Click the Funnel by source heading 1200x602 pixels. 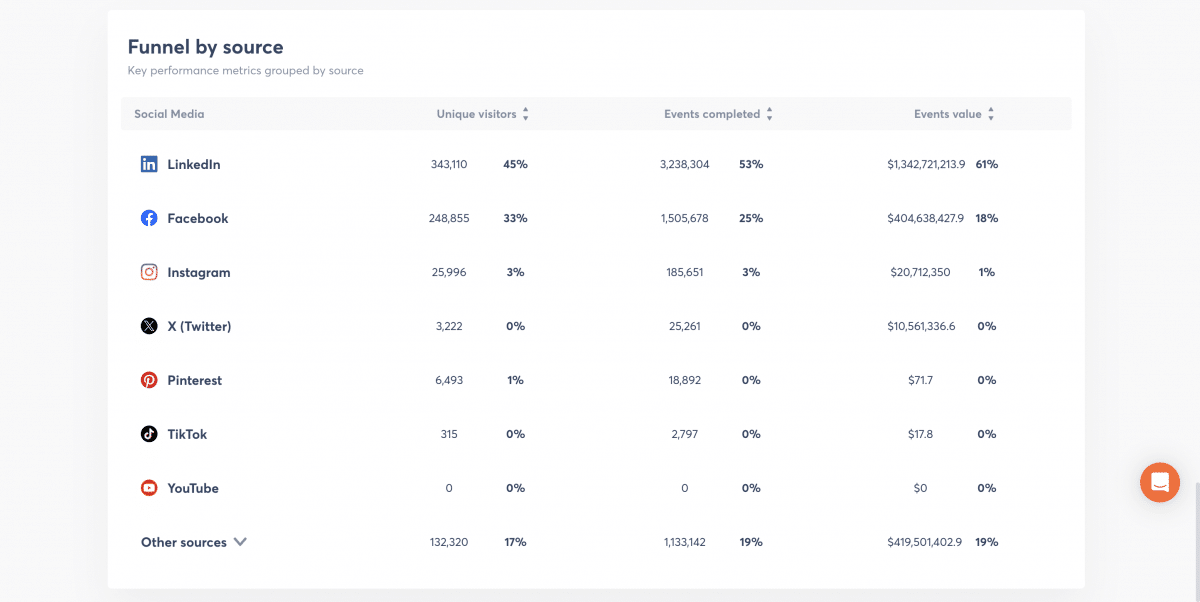pyautogui.click(x=205, y=47)
